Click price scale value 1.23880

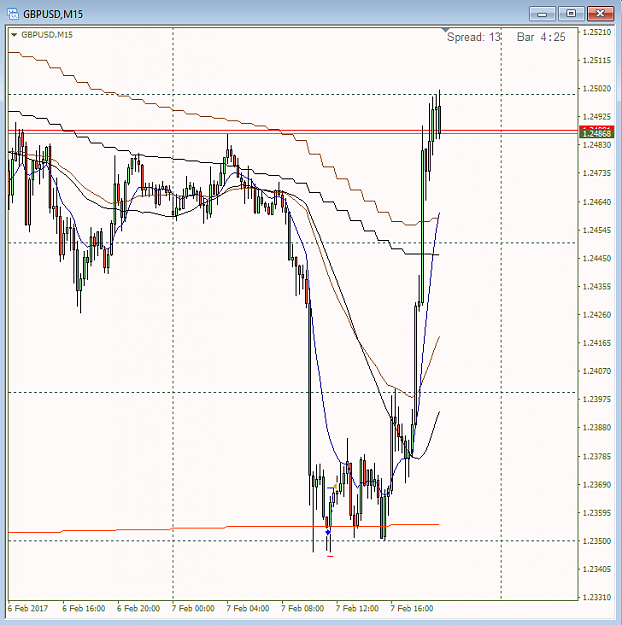click(x=597, y=428)
